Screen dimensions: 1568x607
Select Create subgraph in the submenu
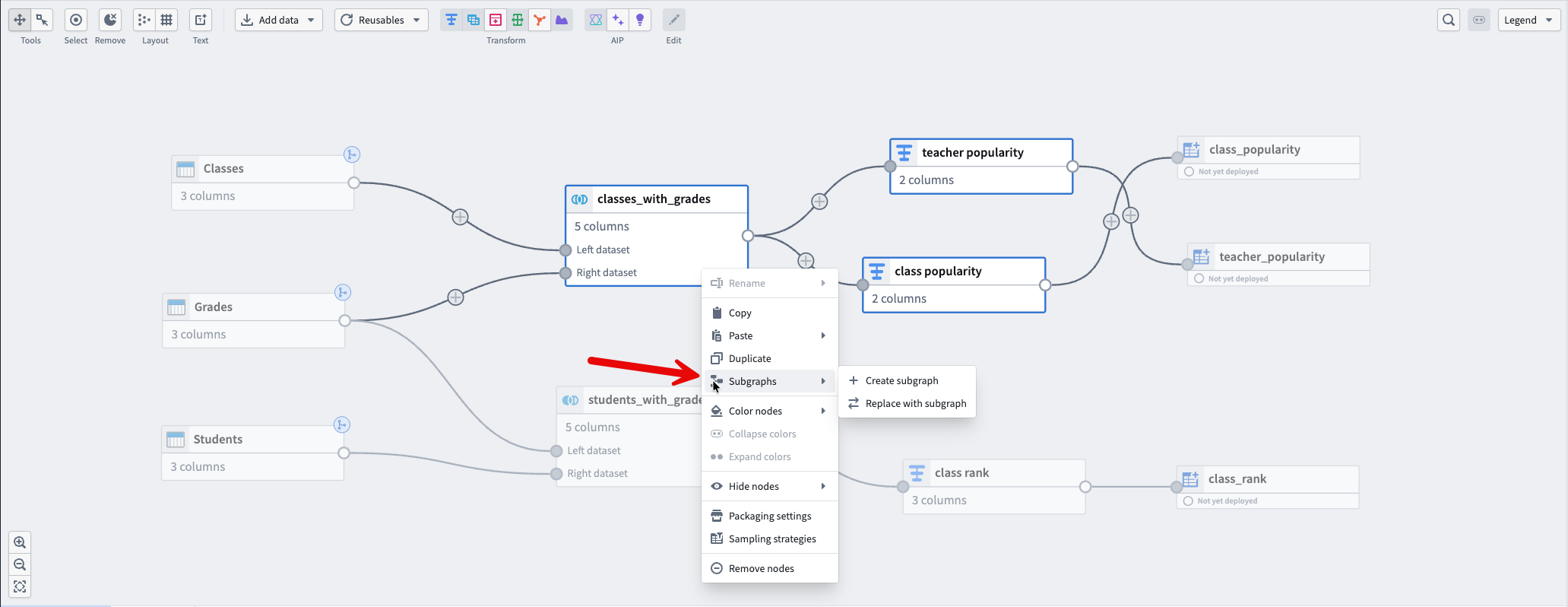click(907, 380)
